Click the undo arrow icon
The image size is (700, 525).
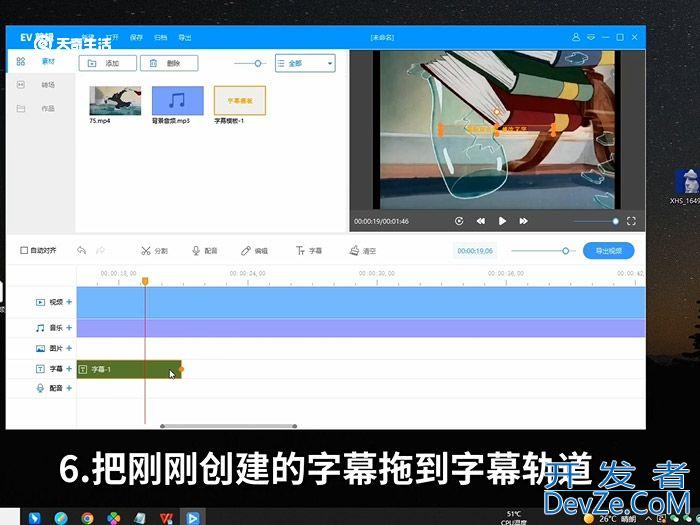[x=81, y=250]
